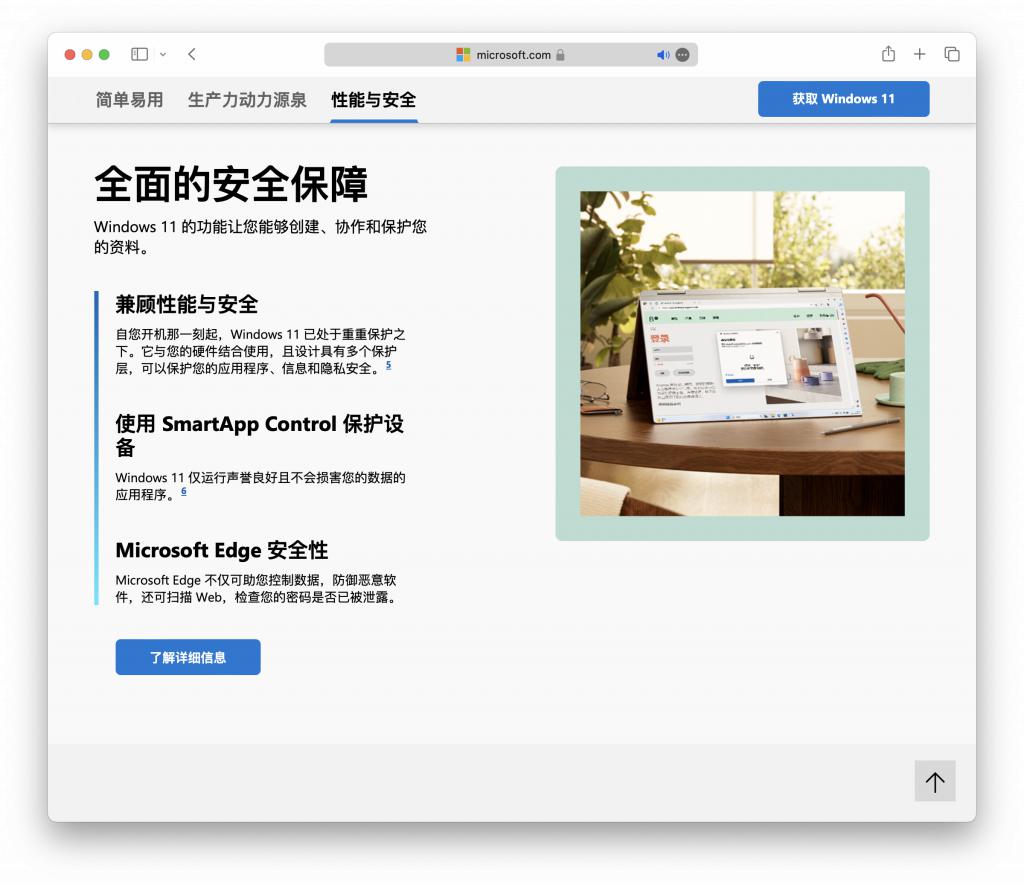Open footnote 6 superscript link
Screen dimensions: 1024x885
pos(184,491)
